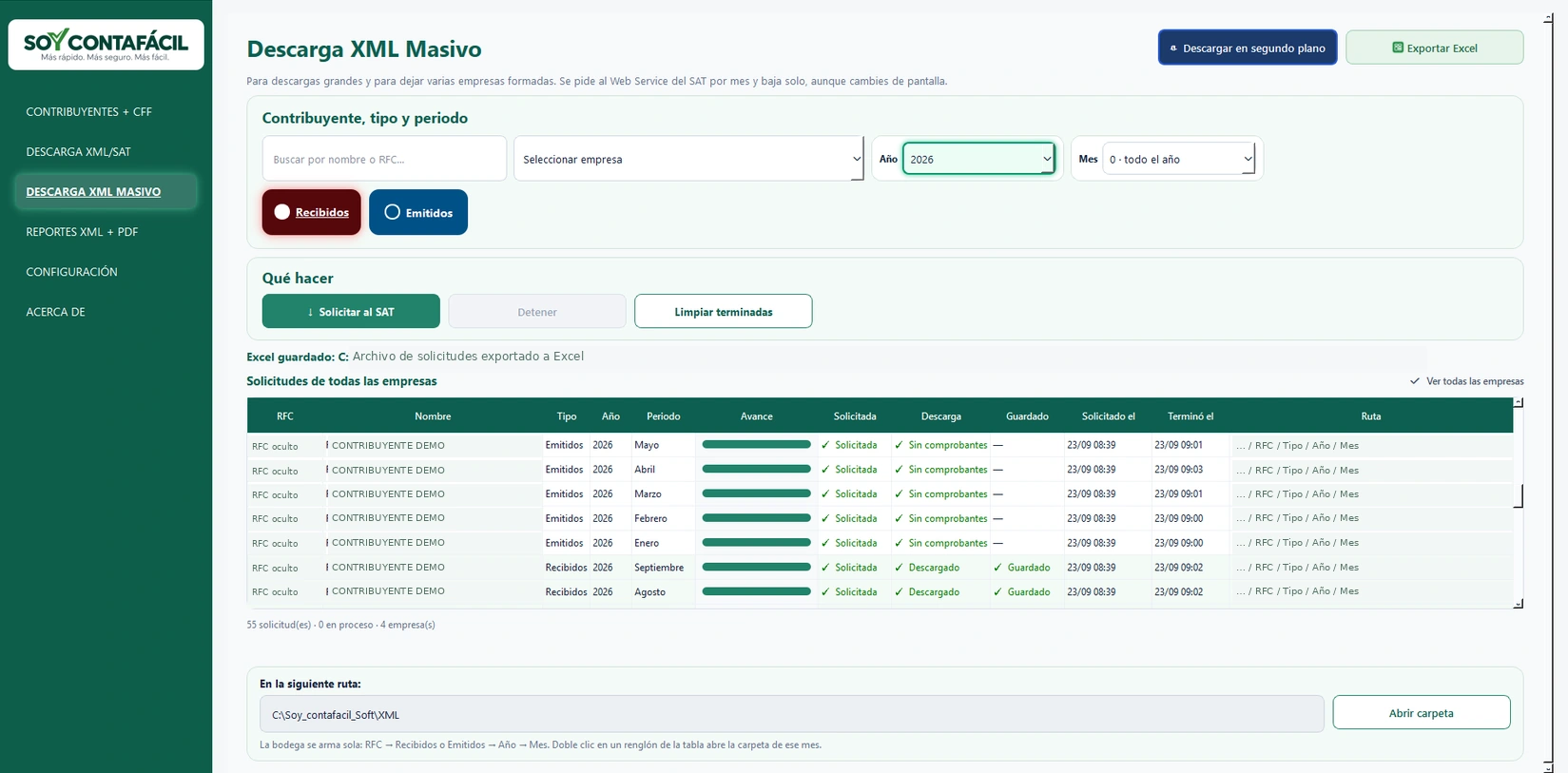This screenshot has width=1568, height=773.
Task: Click the Detener button
Action: click(x=537, y=311)
